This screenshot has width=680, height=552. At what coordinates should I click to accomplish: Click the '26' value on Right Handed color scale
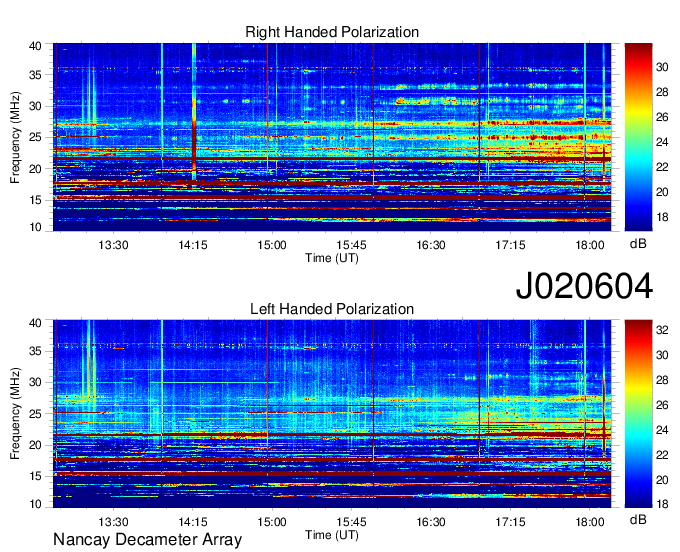coord(662,117)
